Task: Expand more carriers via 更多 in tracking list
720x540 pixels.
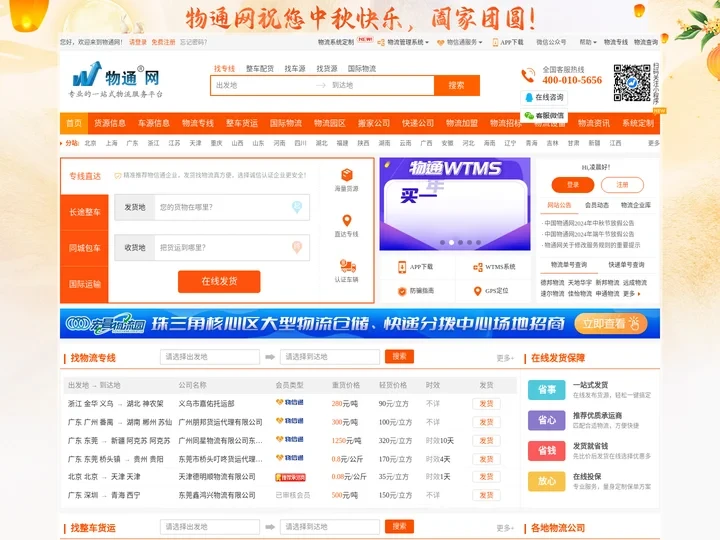Action: pyautogui.click(x=631, y=294)
